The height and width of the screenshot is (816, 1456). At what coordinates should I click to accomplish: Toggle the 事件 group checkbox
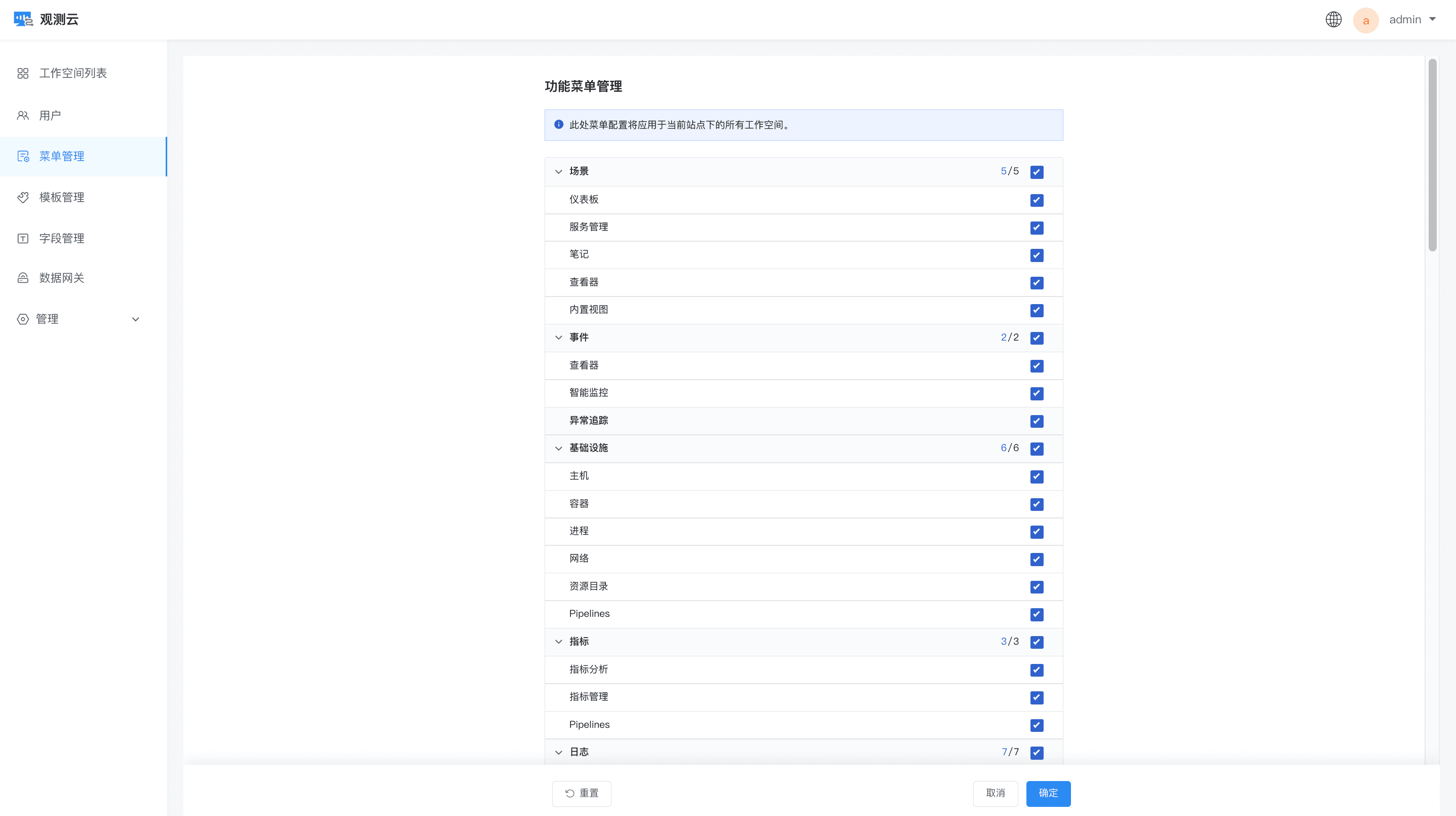(x=1037, y=338)
